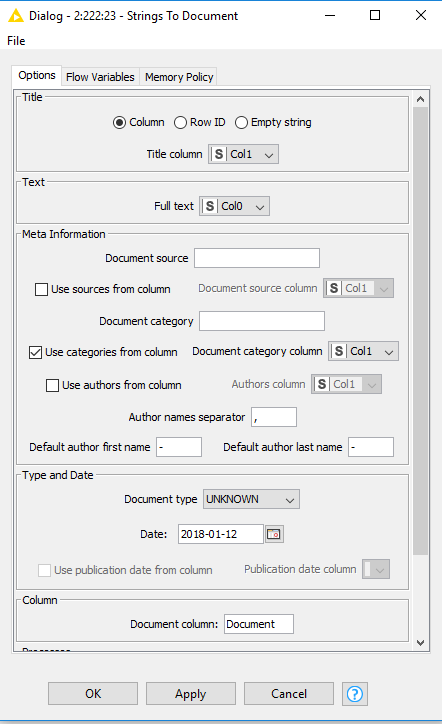Open the date picker calendar icon

pos(274,534)
